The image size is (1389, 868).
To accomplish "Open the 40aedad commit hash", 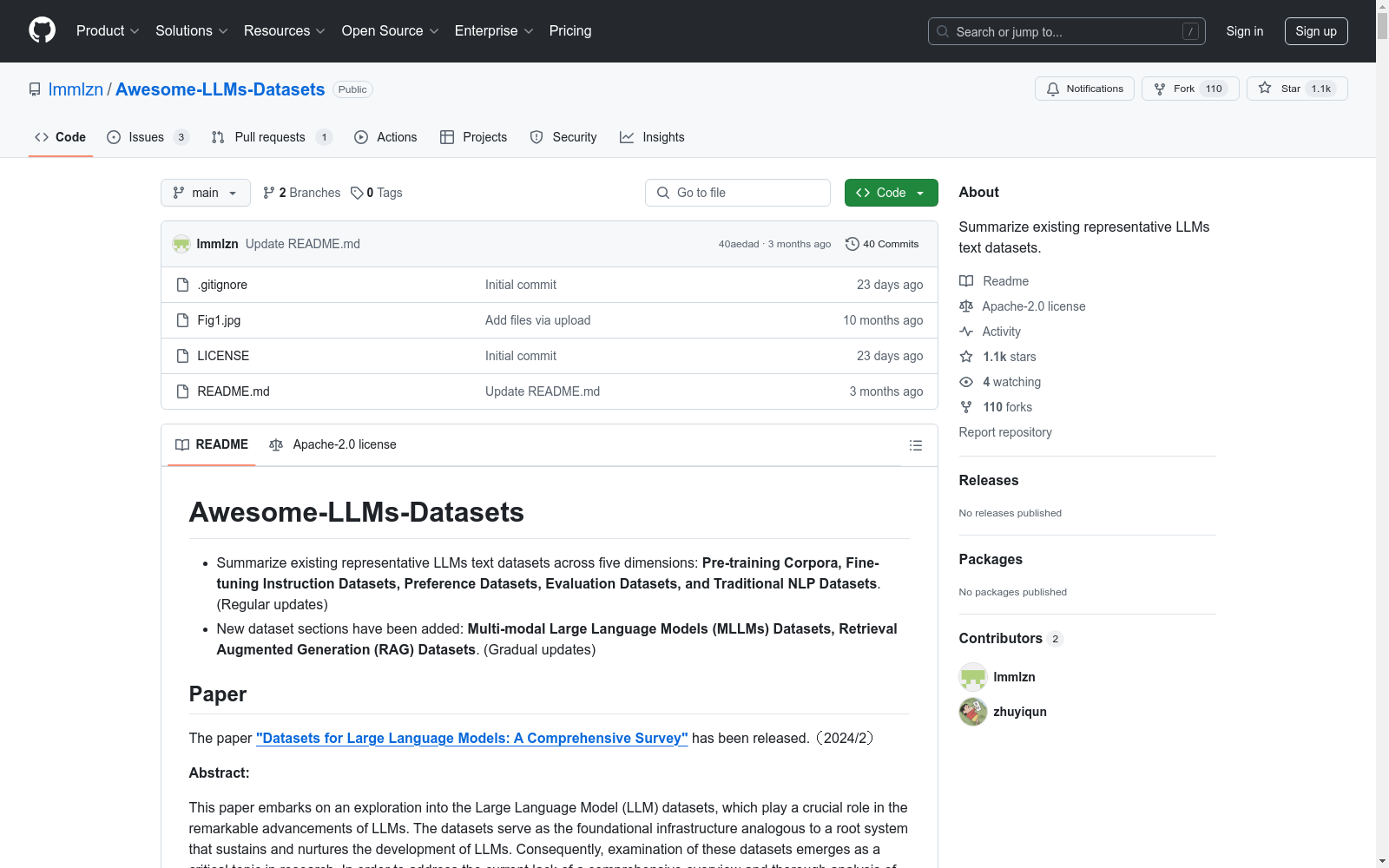I will point(739,244).
